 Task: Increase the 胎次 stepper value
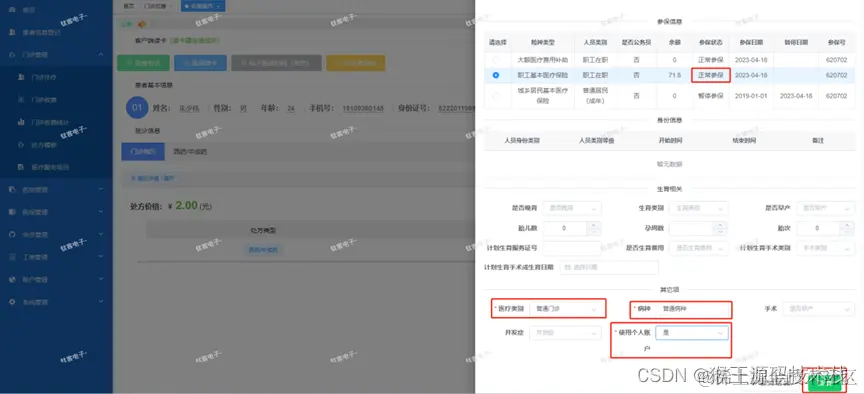coord(847,225)
